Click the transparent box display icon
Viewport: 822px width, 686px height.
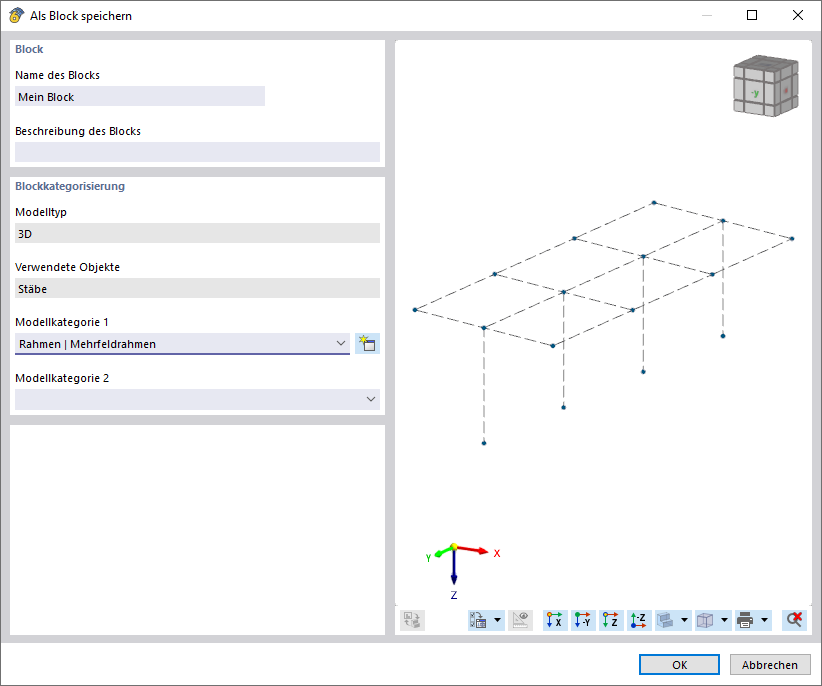click(706, 620)
